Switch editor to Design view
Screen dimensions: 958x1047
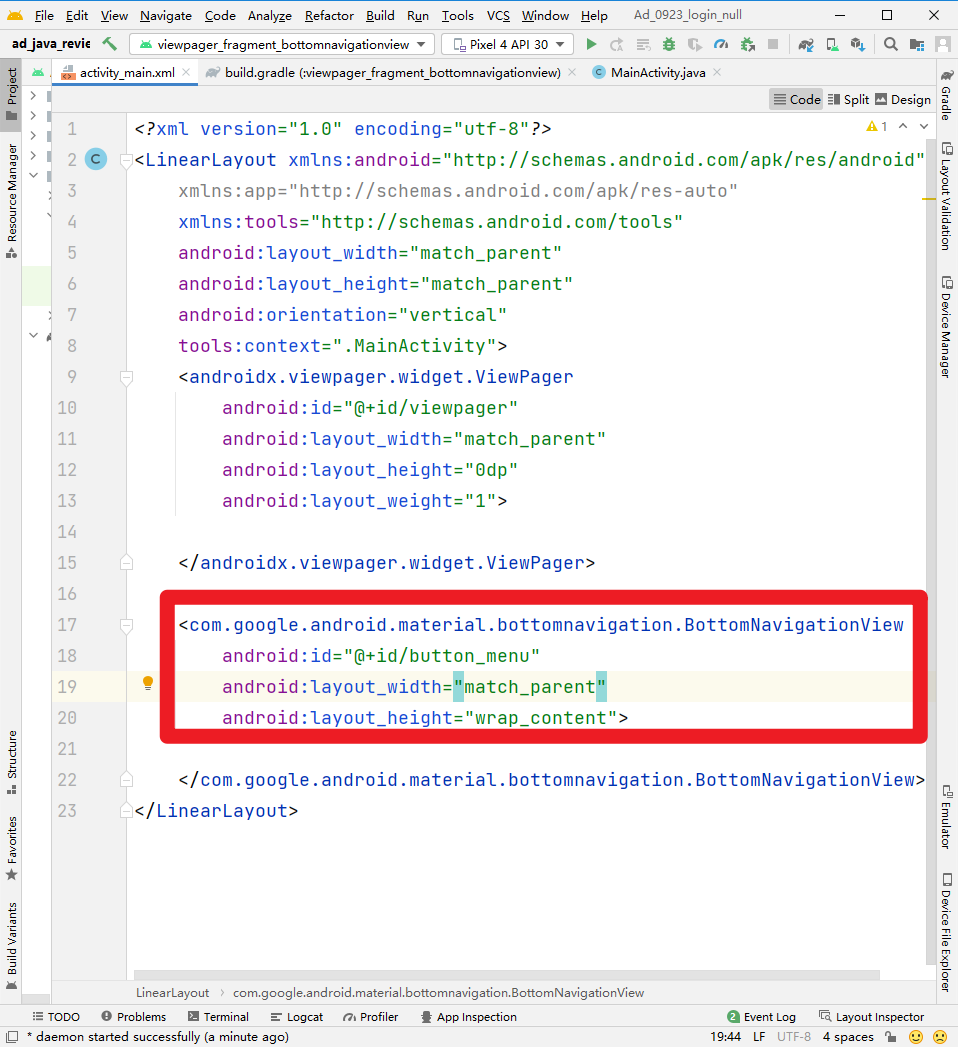(x=903, y=99)
